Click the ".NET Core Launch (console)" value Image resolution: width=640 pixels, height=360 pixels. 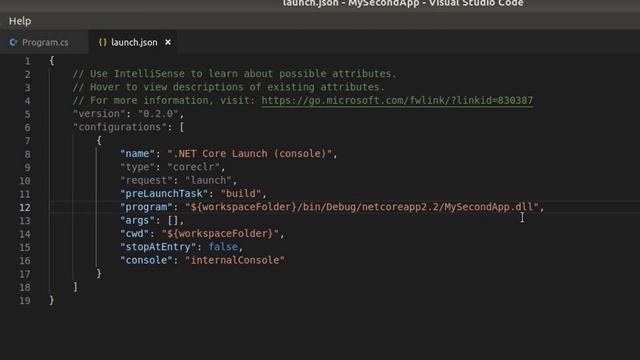coord(249,154)
